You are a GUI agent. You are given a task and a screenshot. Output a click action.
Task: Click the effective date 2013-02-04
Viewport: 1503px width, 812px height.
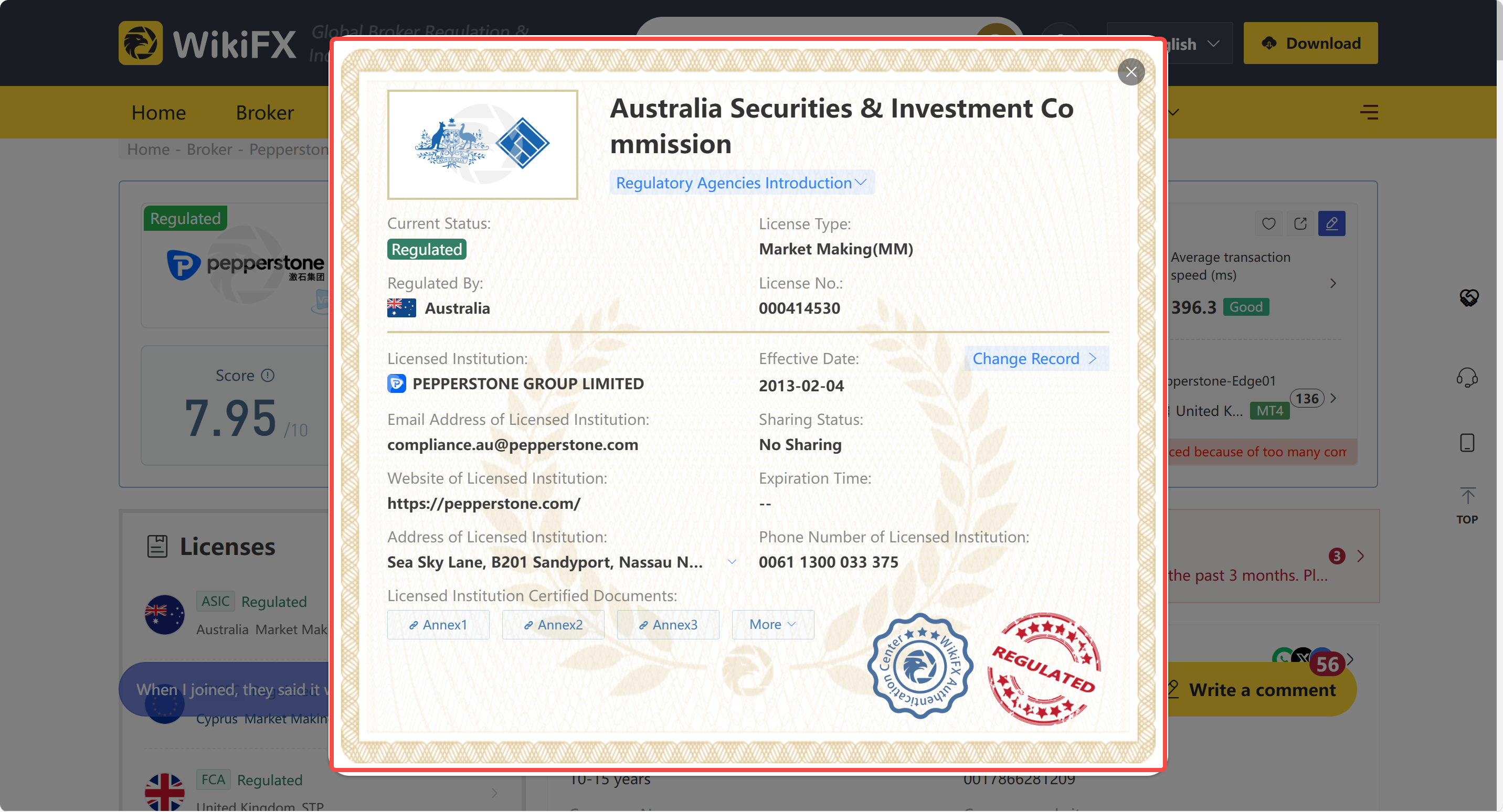click(x=801, y=386)
